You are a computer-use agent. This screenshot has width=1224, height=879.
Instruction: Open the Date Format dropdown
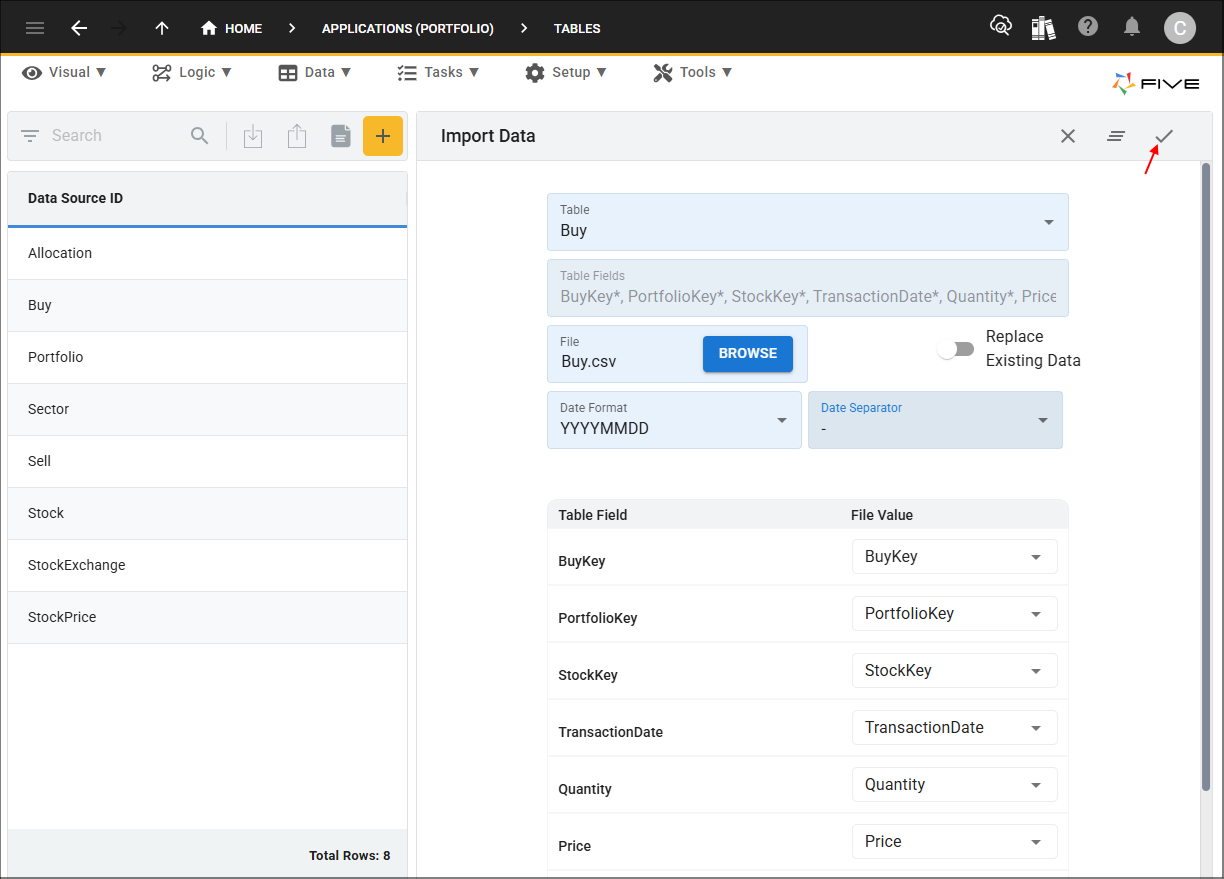coord(674,420)
